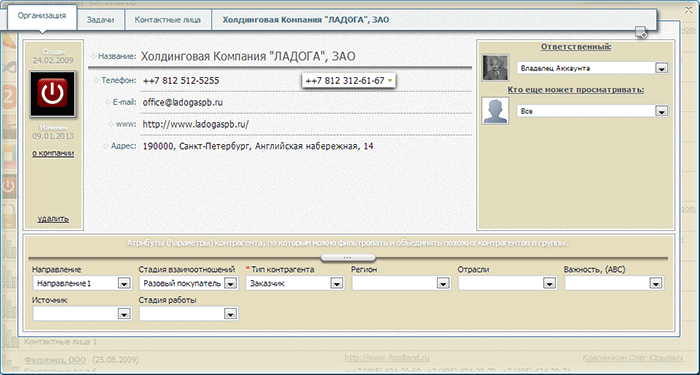Click the e-mail office@ladogaspb.ru
Viewport: 700px width, 375px height.
[x=183, y=102]
